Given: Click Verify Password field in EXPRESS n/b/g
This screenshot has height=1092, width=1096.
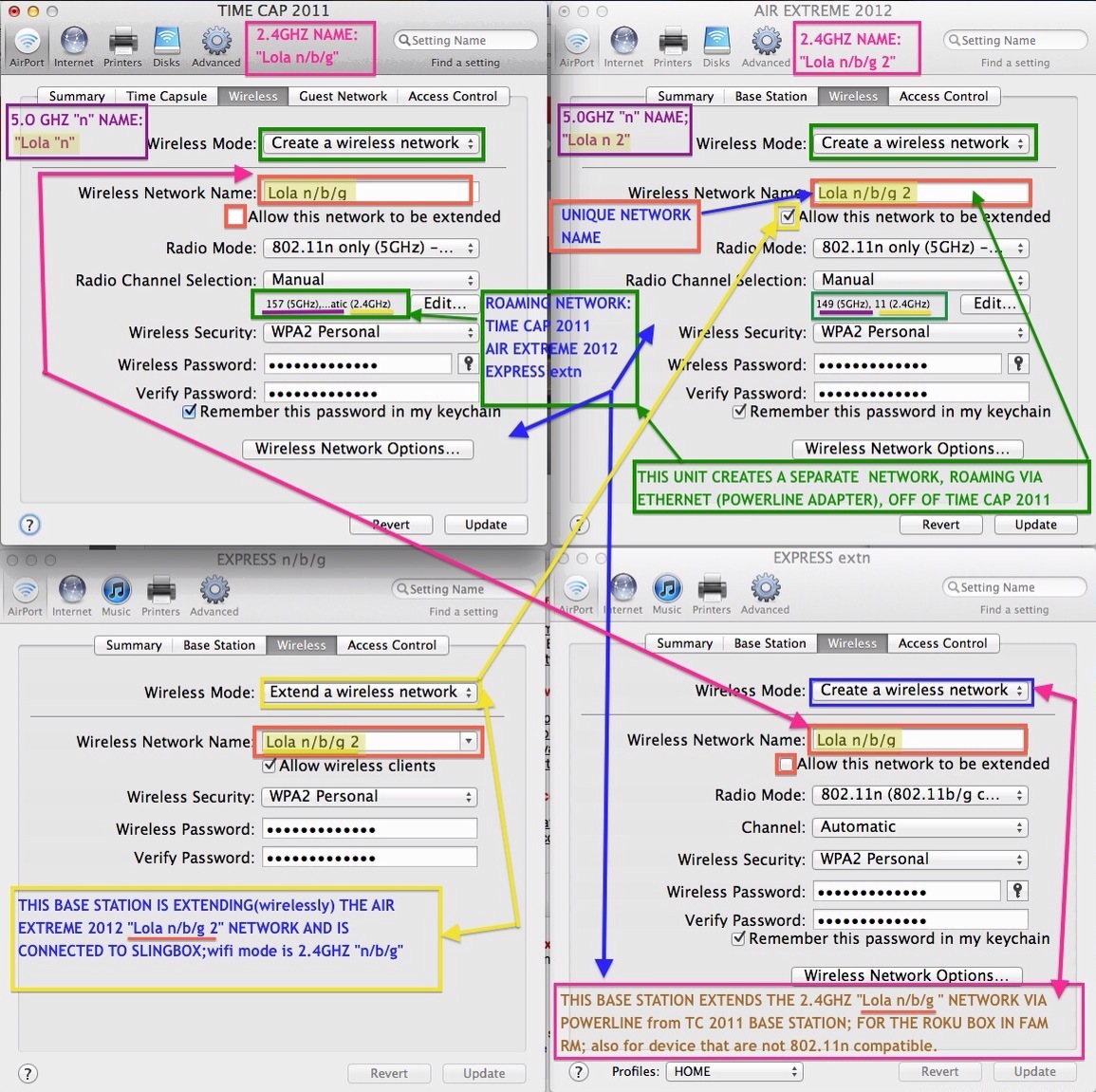Looking at the screenshot, I should pos(370,858).
